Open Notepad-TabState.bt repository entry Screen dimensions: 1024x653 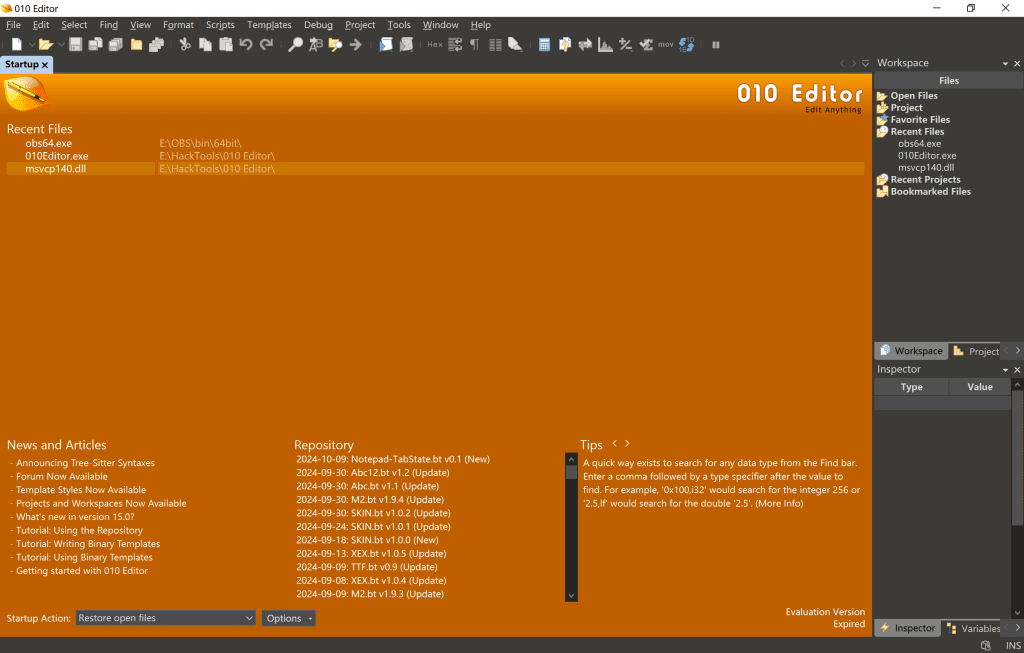click(392, 459)
